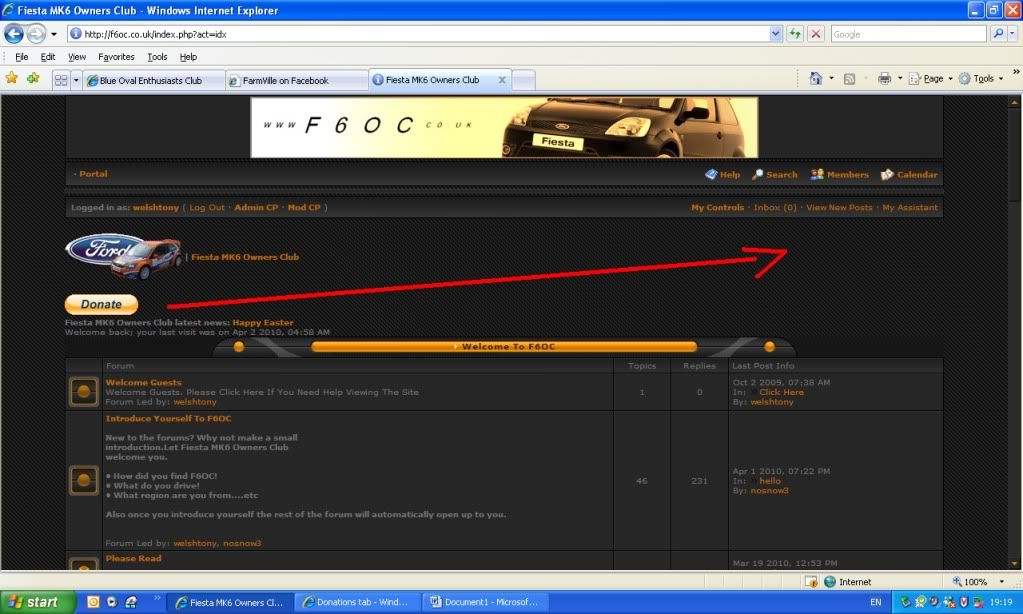Click the Add to Favorites icon

click(x=33, y=79)
